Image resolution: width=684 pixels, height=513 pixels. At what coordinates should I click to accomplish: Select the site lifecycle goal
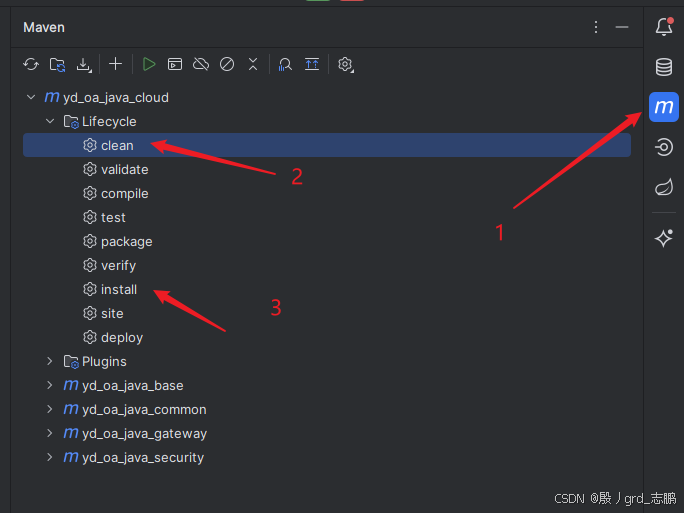tap(112, 313)
